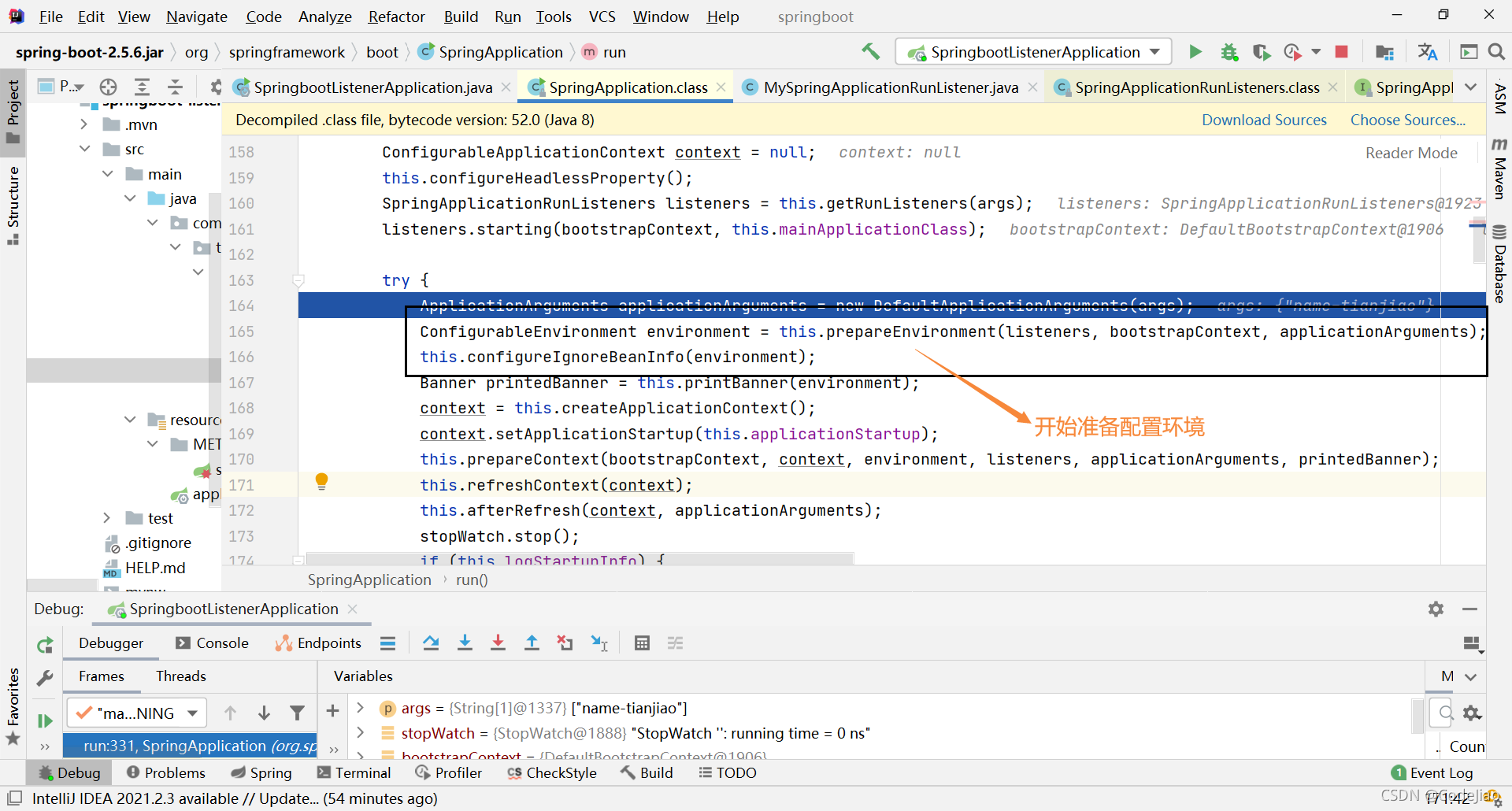Collapse the src folder node
Viewport: 1512px width, 811px height.
tap(83, 149)
